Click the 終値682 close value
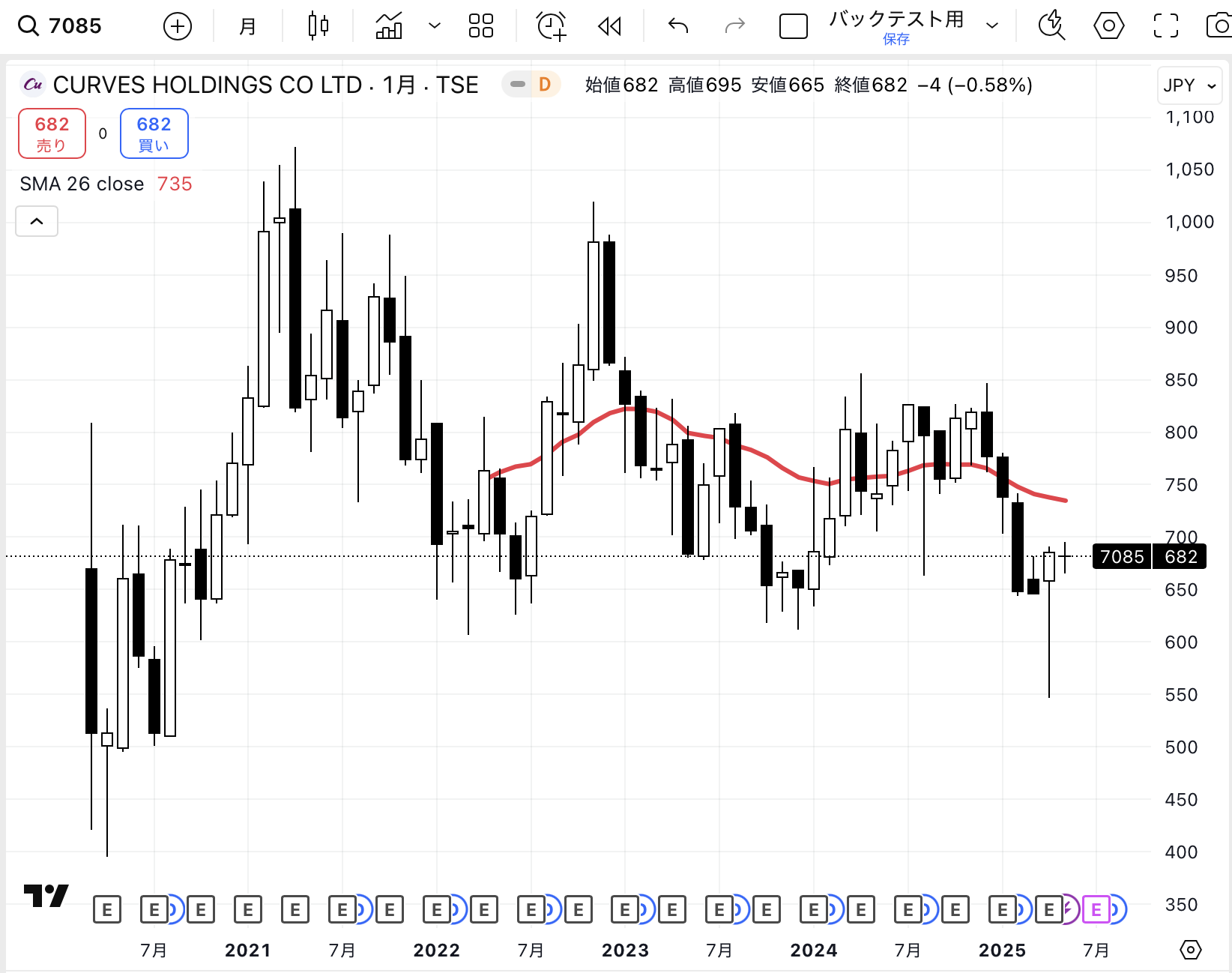 coord(871,85)
